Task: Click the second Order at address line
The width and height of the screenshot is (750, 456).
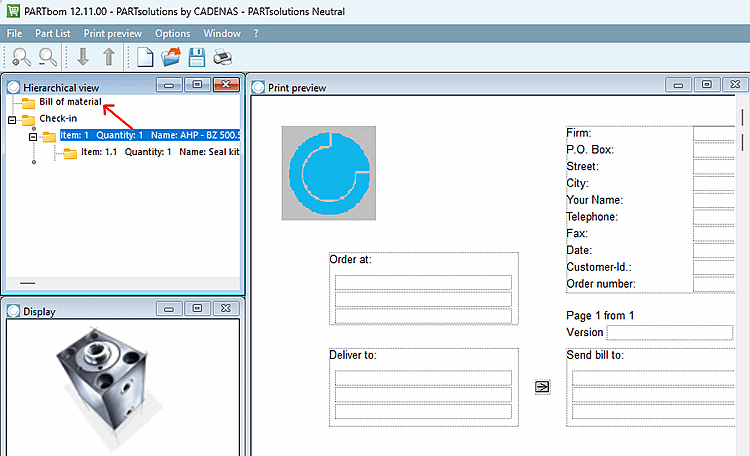Action: (423, 299)
